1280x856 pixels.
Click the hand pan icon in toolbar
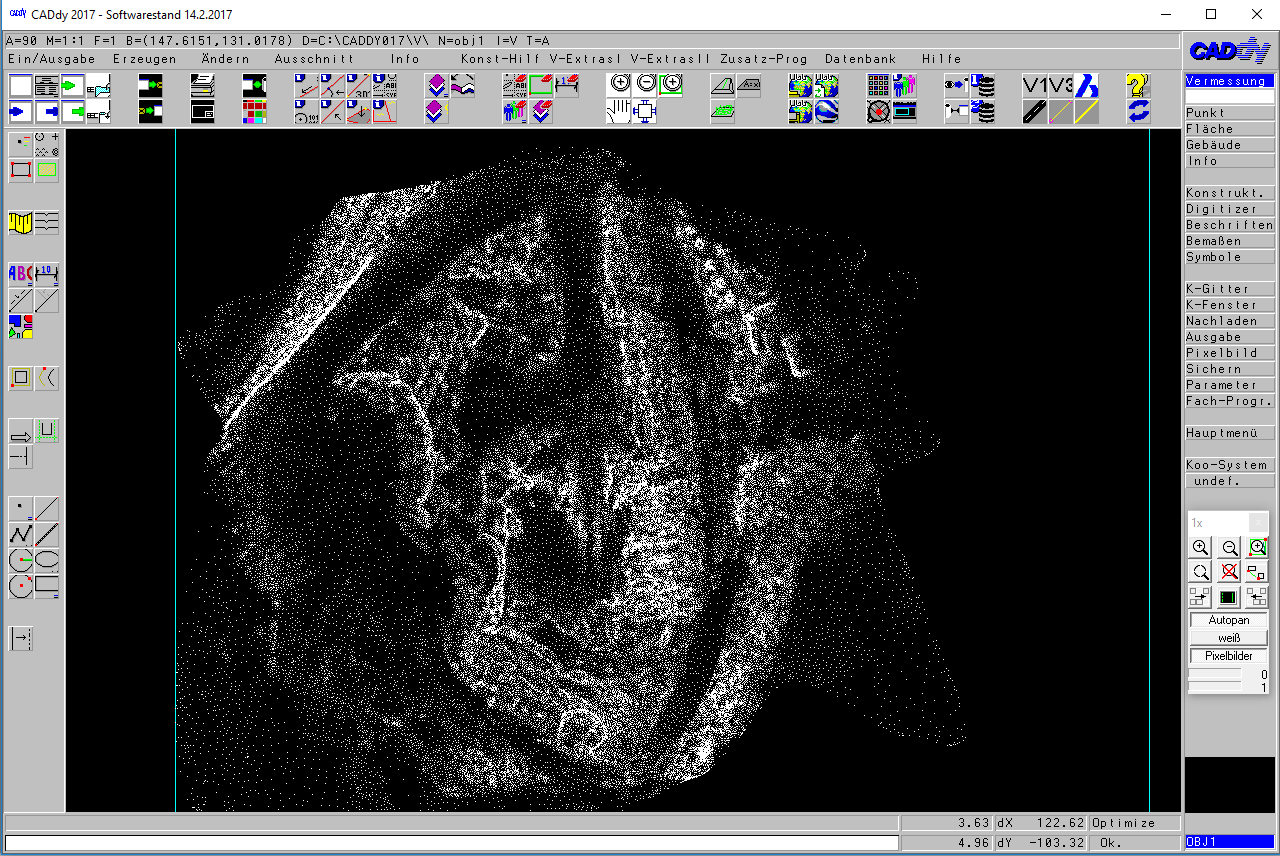pyautogui.click(x=619, y=111)
